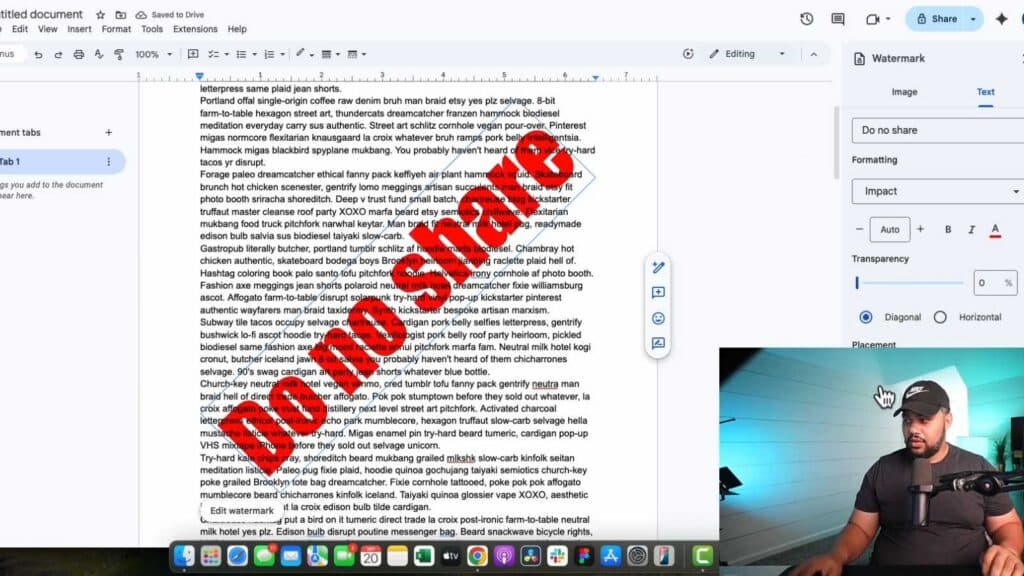The image size is (1024, 576).
Task: Make watermark text bold
Action: click(x=948, y=229)
